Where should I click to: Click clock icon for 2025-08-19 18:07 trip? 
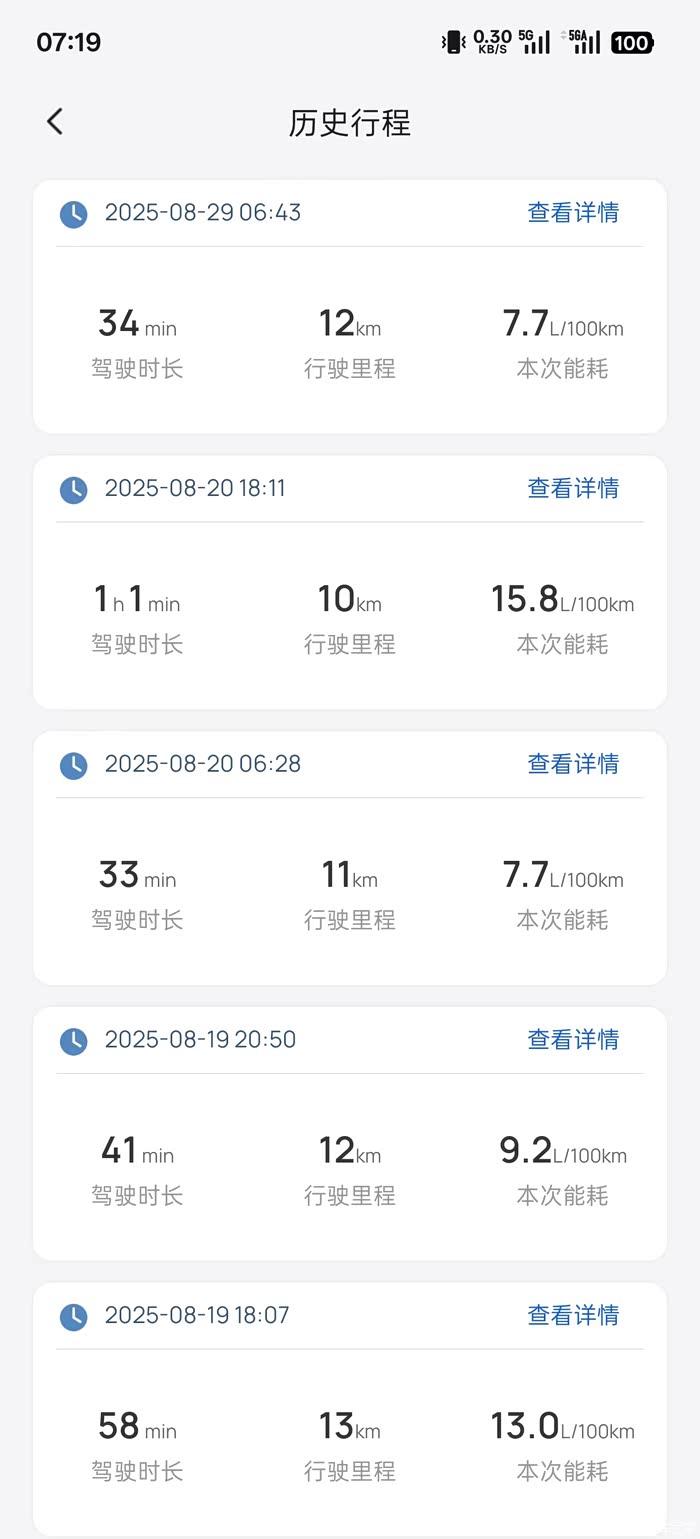pyautogui.click(x=74, y=1316)
